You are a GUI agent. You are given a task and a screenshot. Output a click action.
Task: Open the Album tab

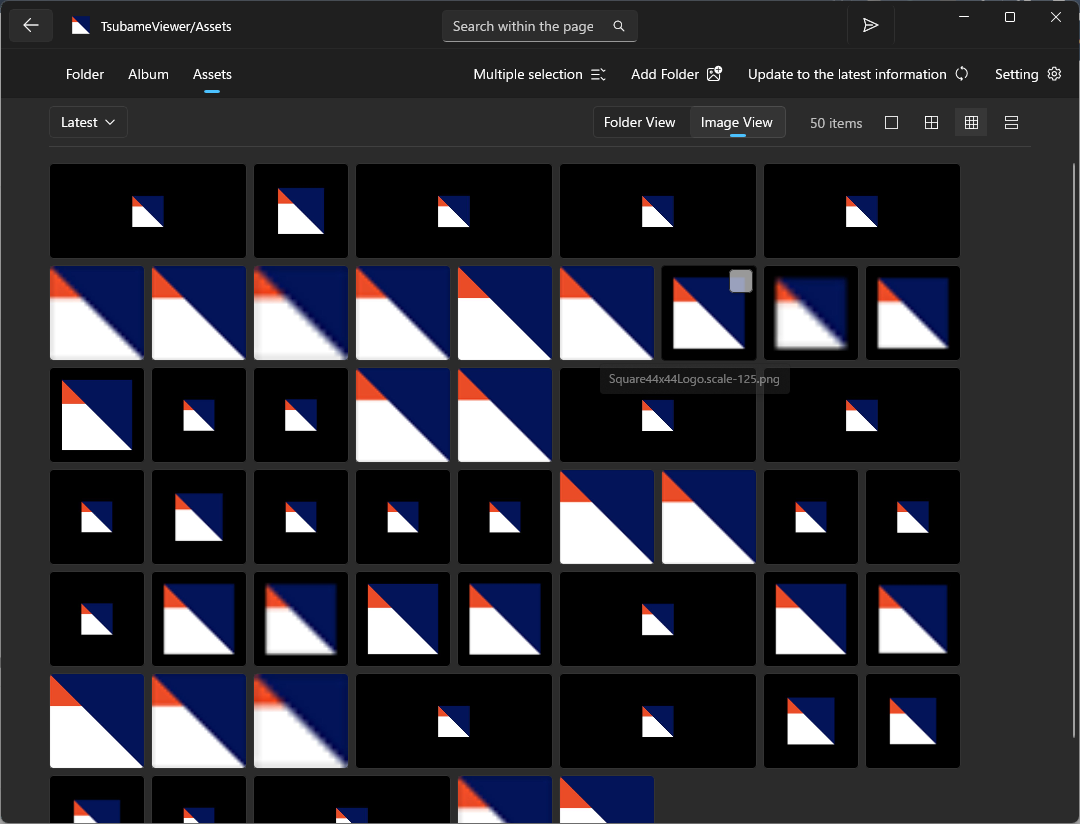click(x=148, y=74)
